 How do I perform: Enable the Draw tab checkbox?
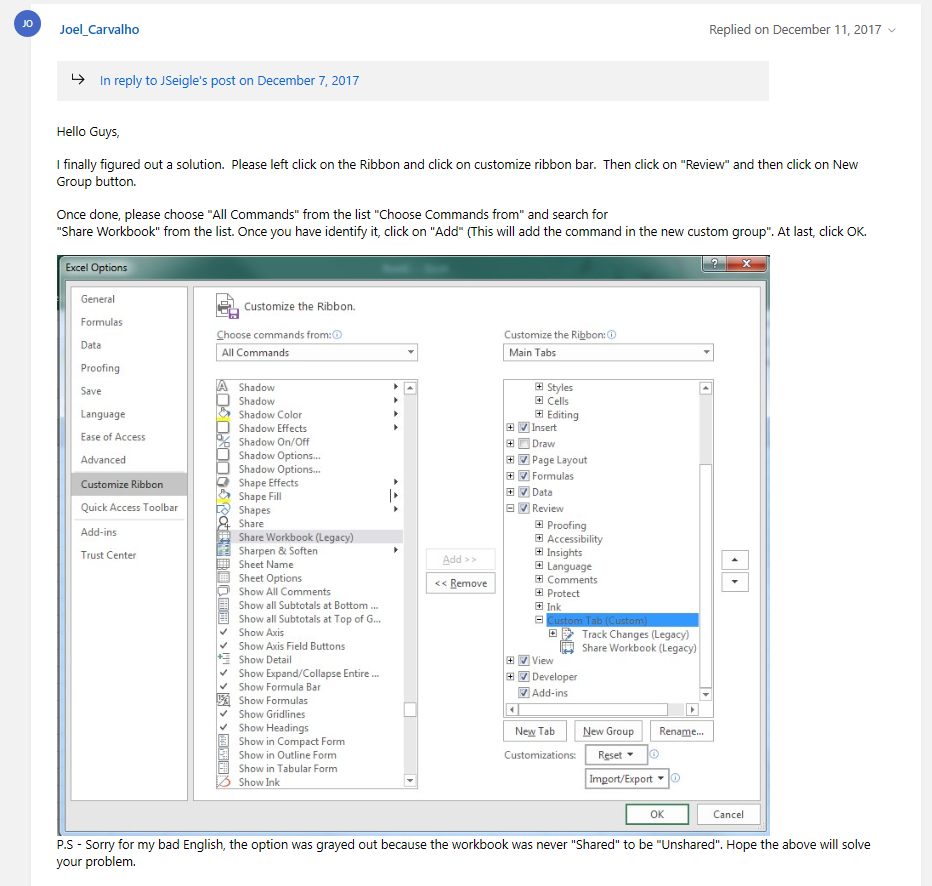click(524, 443)
